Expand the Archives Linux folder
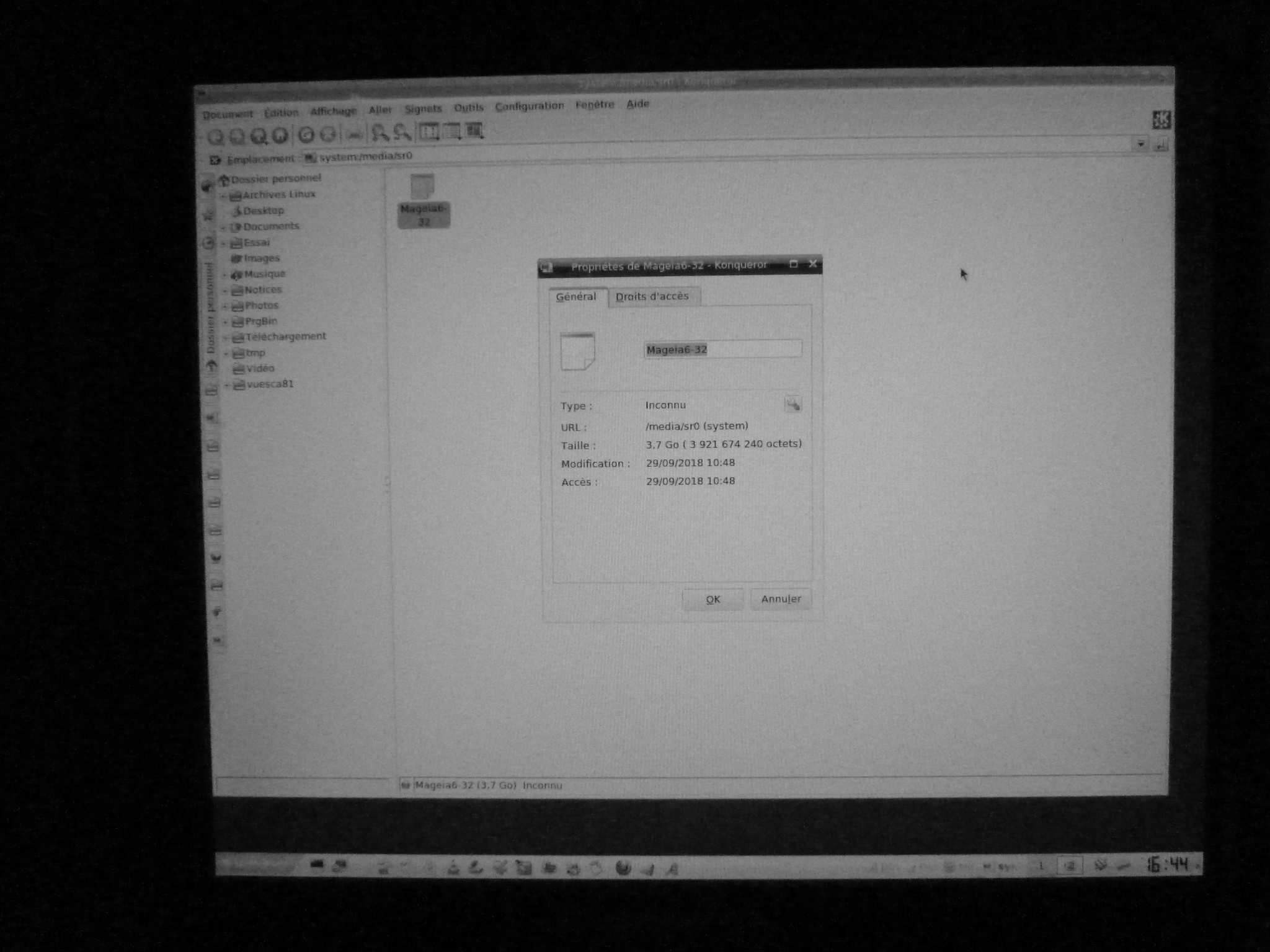Image resolution: width=1270 pixels, height=952 pixels. pos(225,196)
